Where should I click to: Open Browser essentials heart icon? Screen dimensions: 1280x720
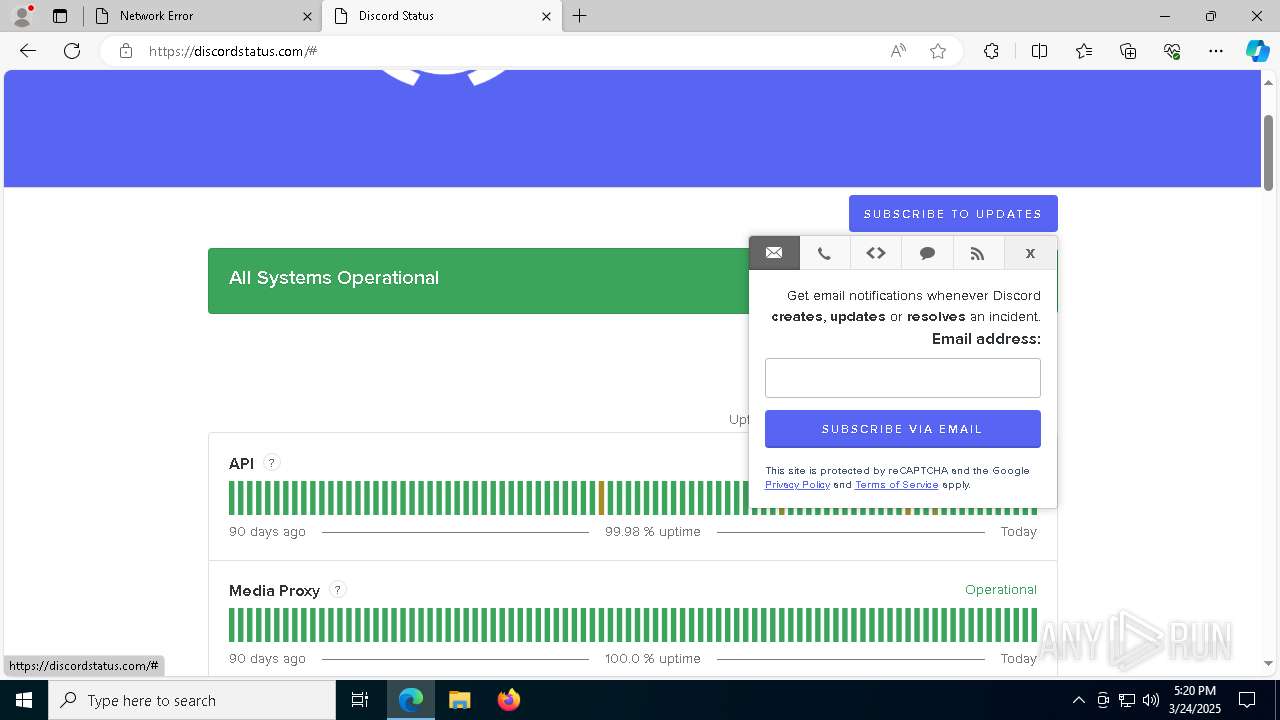(x=1172, y=51)
